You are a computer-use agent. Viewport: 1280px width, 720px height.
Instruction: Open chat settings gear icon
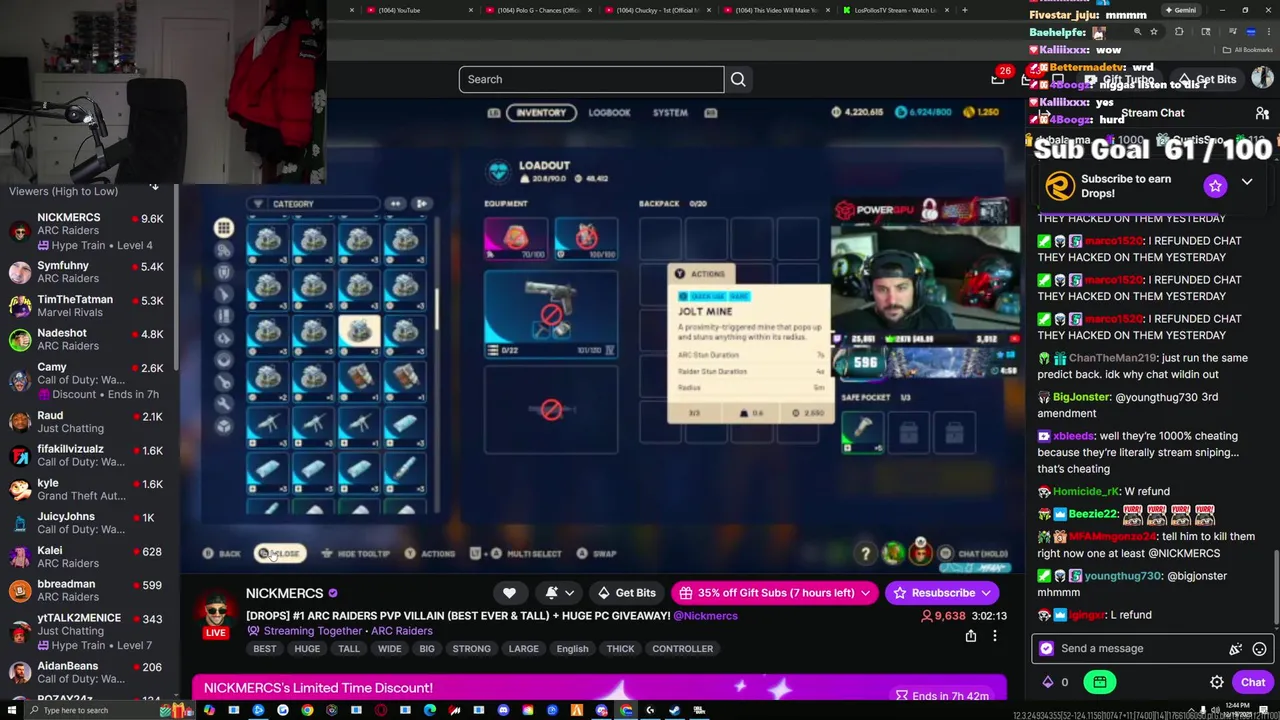pos(1217,682)
